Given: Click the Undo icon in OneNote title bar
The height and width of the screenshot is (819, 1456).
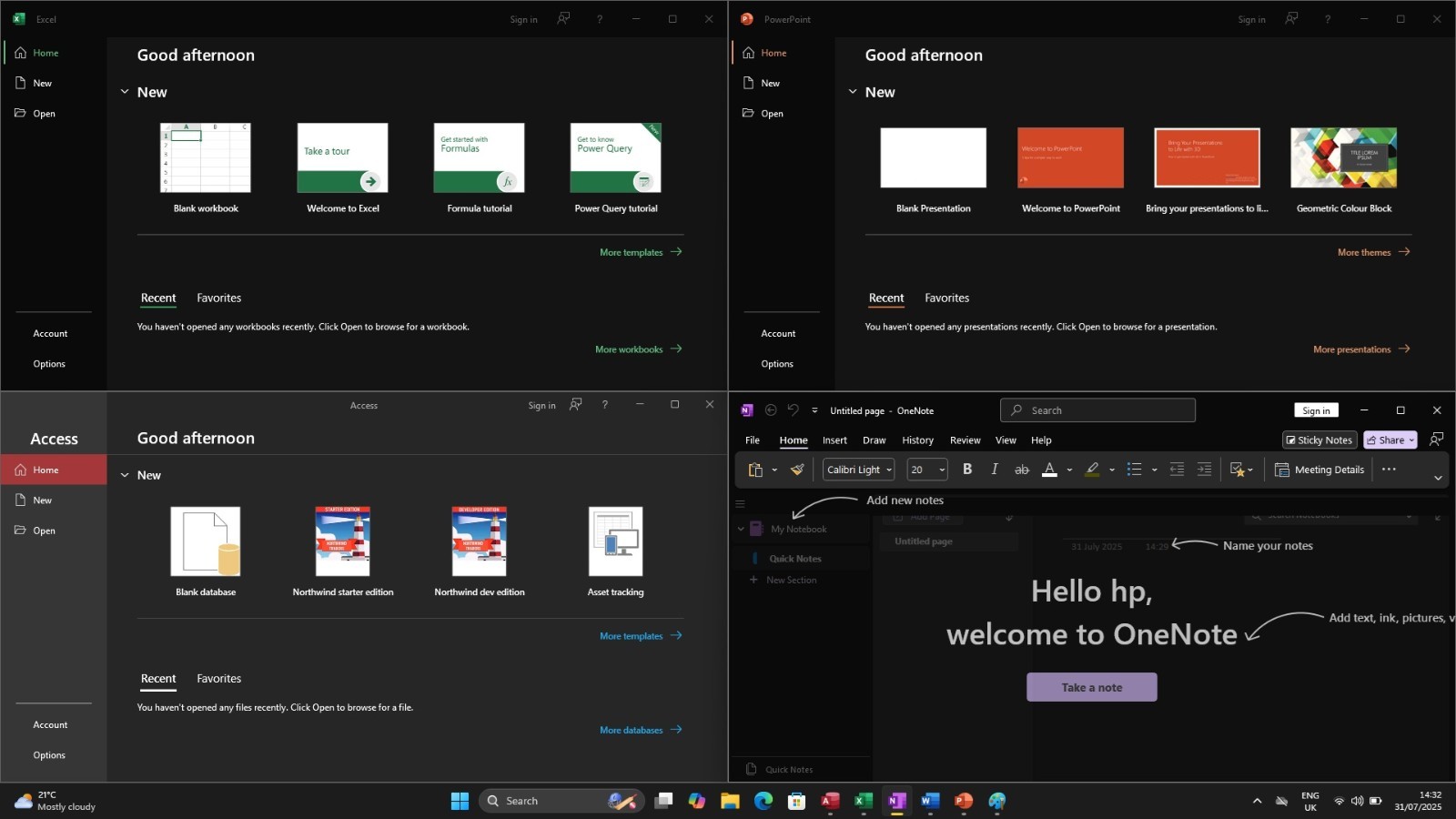Looking at the screenshot, I should coord(793,410).
